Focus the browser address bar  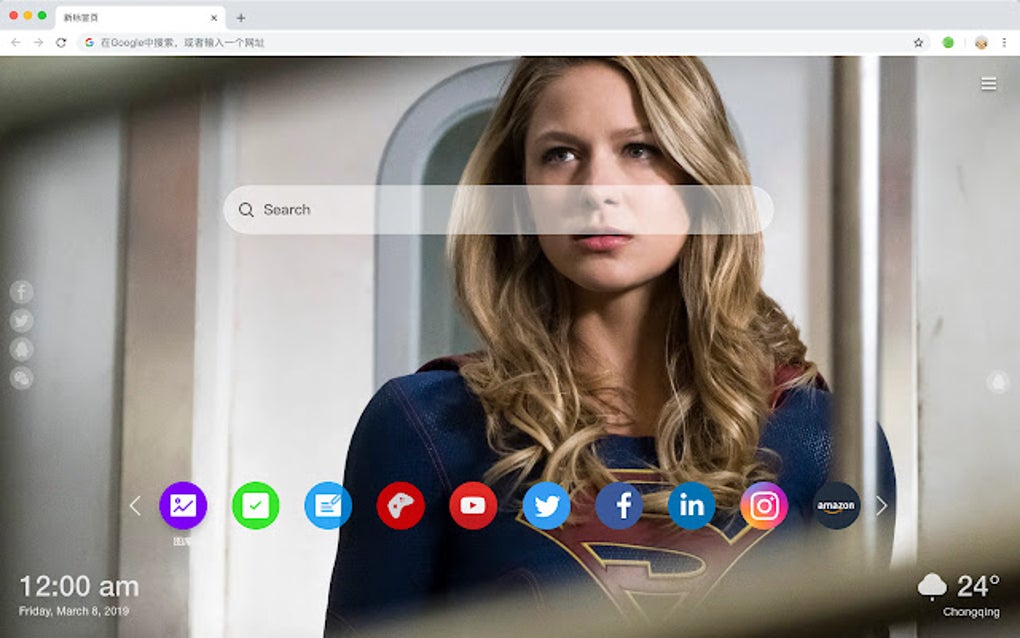pos(504,42)
